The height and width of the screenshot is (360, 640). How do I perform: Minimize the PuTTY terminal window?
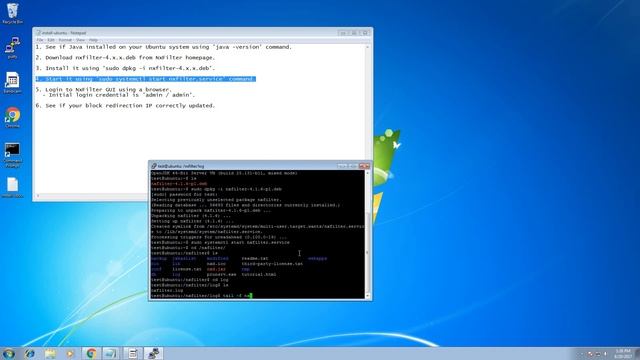(x=342, y=166)
